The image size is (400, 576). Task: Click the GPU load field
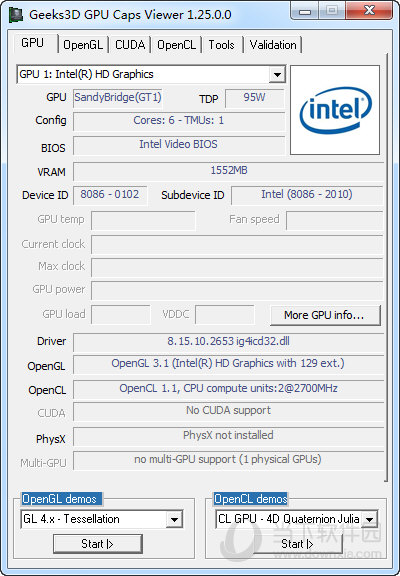(x=121, y=314)
